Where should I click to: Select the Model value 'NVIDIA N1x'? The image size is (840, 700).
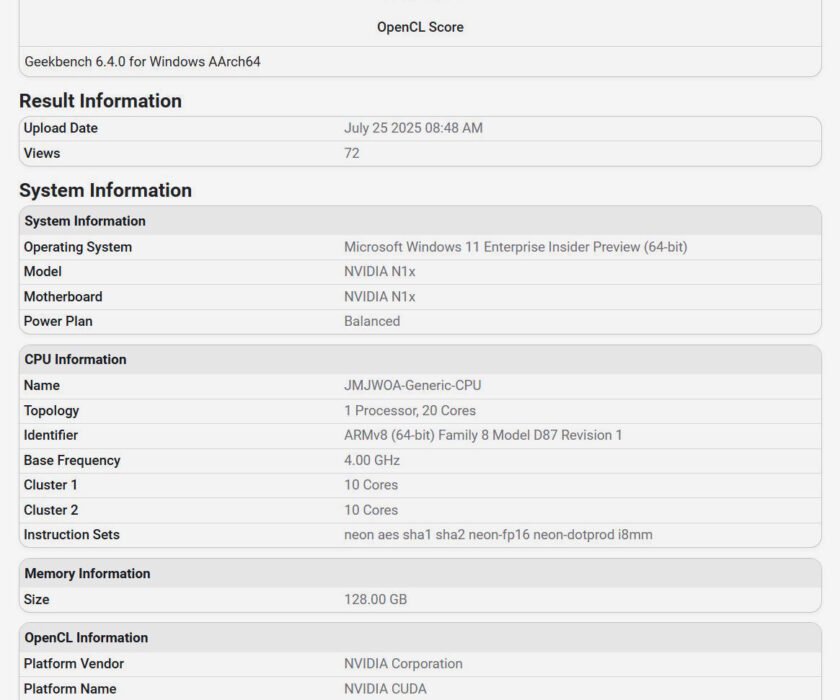pyautogui.click(x=379, y=272)
